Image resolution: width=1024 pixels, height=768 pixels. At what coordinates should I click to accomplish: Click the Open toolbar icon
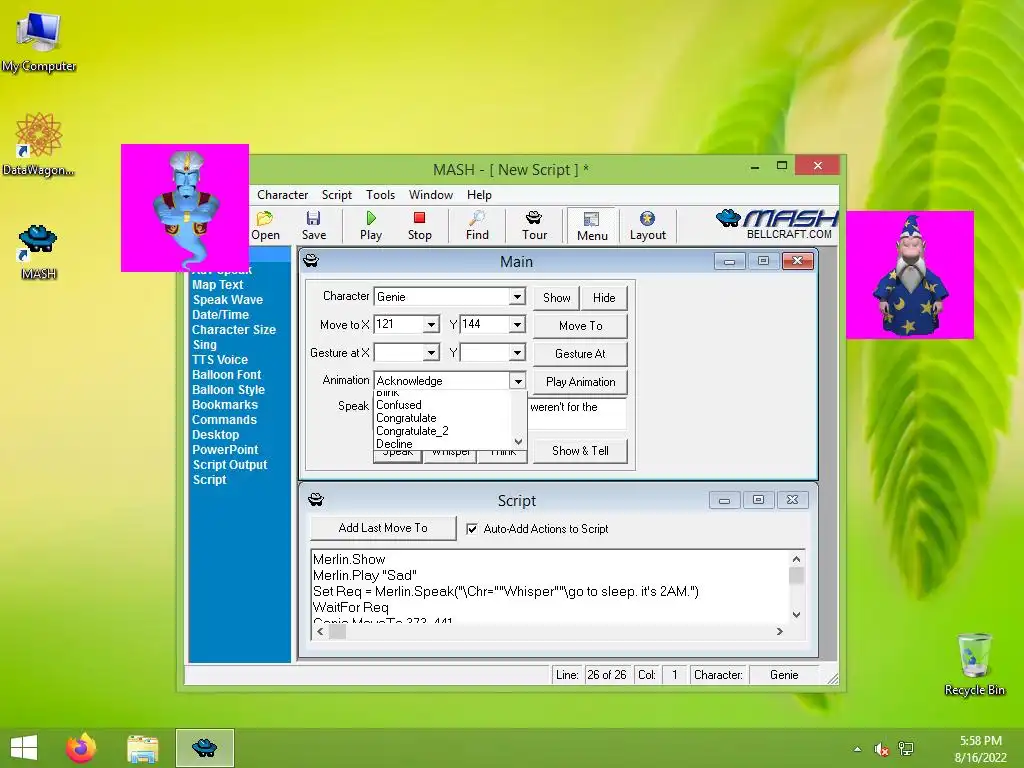click(x=265, y=225)
